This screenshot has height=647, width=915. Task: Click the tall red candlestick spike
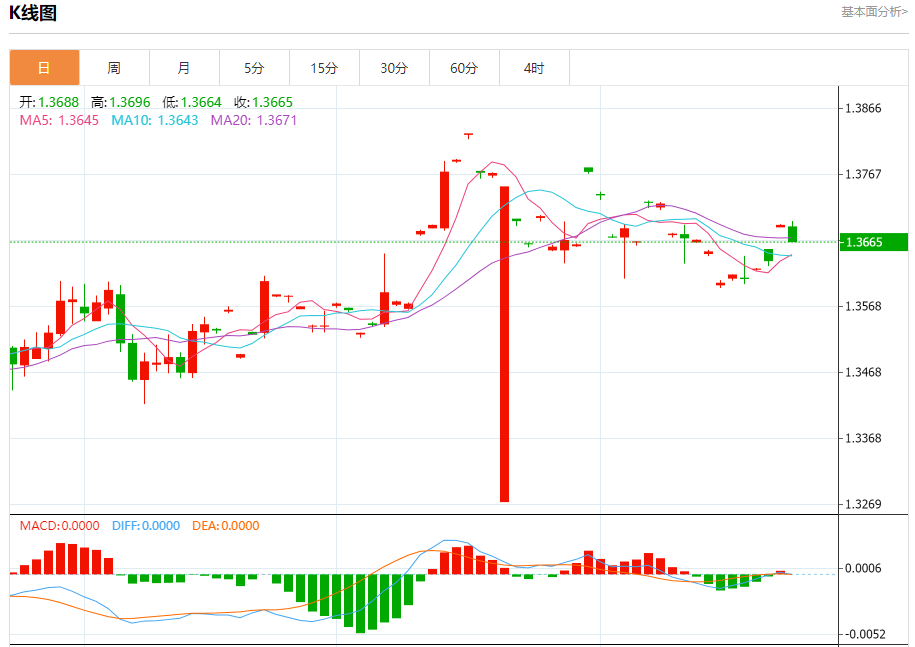point(505,344)
